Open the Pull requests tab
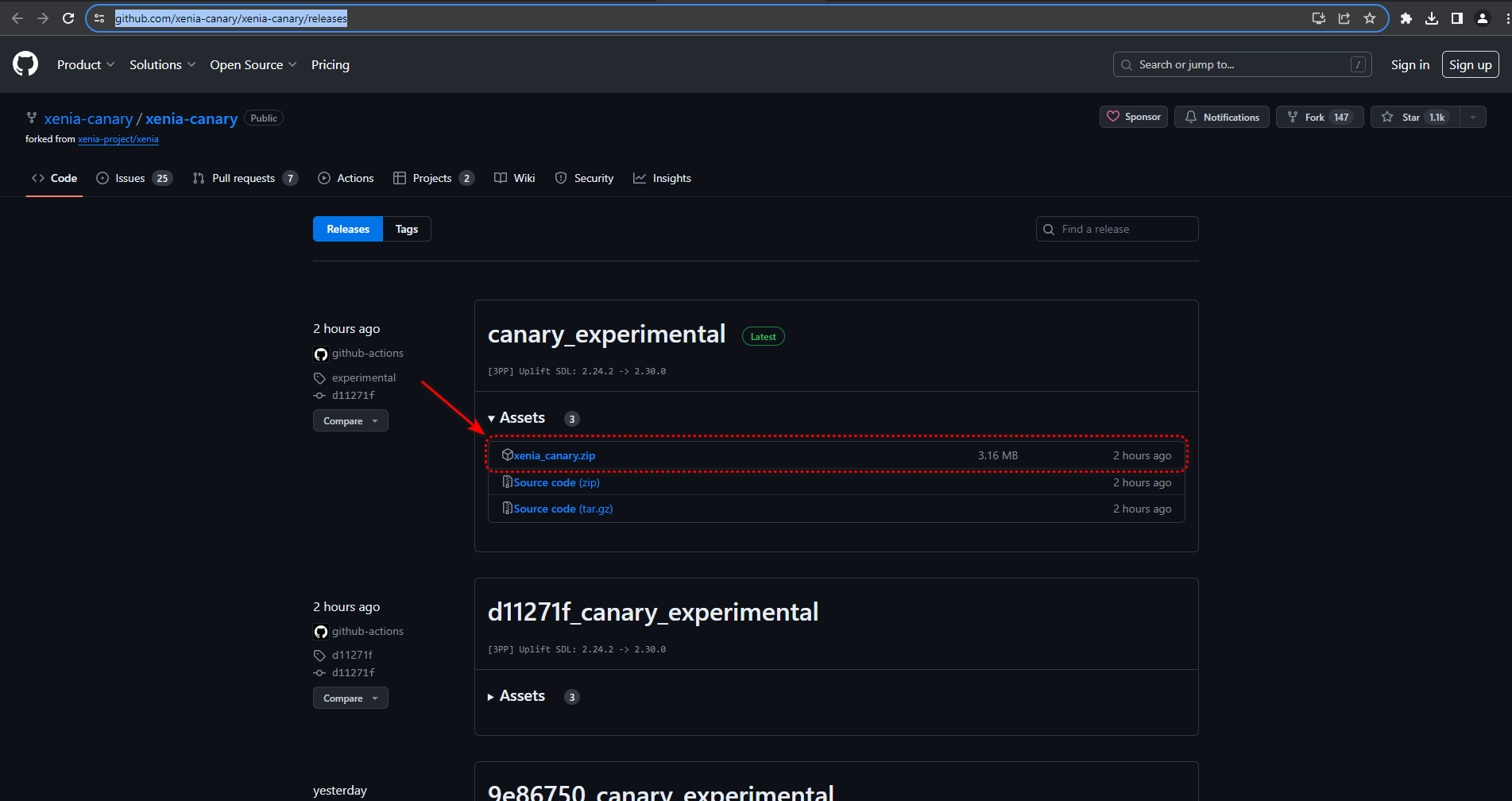The image size is (1512, 801). pos(245,178)
